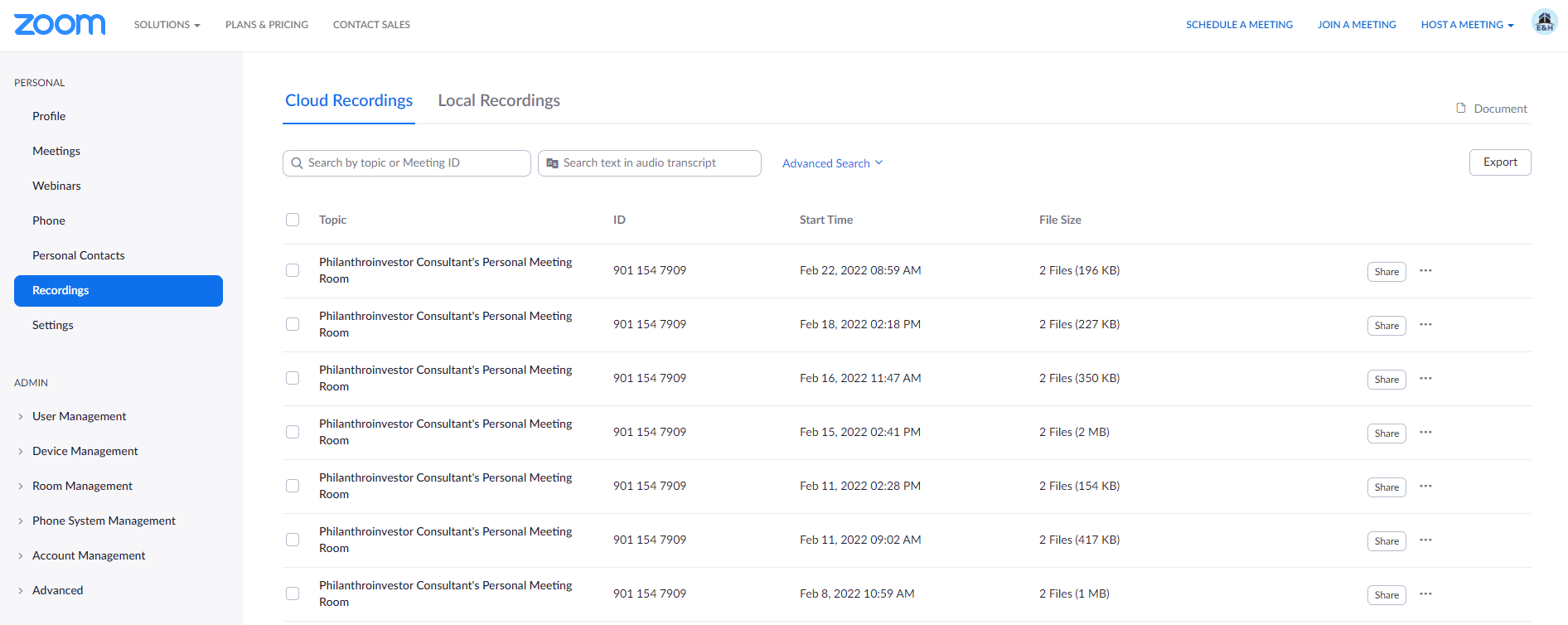Viewport: 1568px width, 625px height.
Task: Open Phone in sidebar
Action: pyautogui.click(x=49, y=220)
